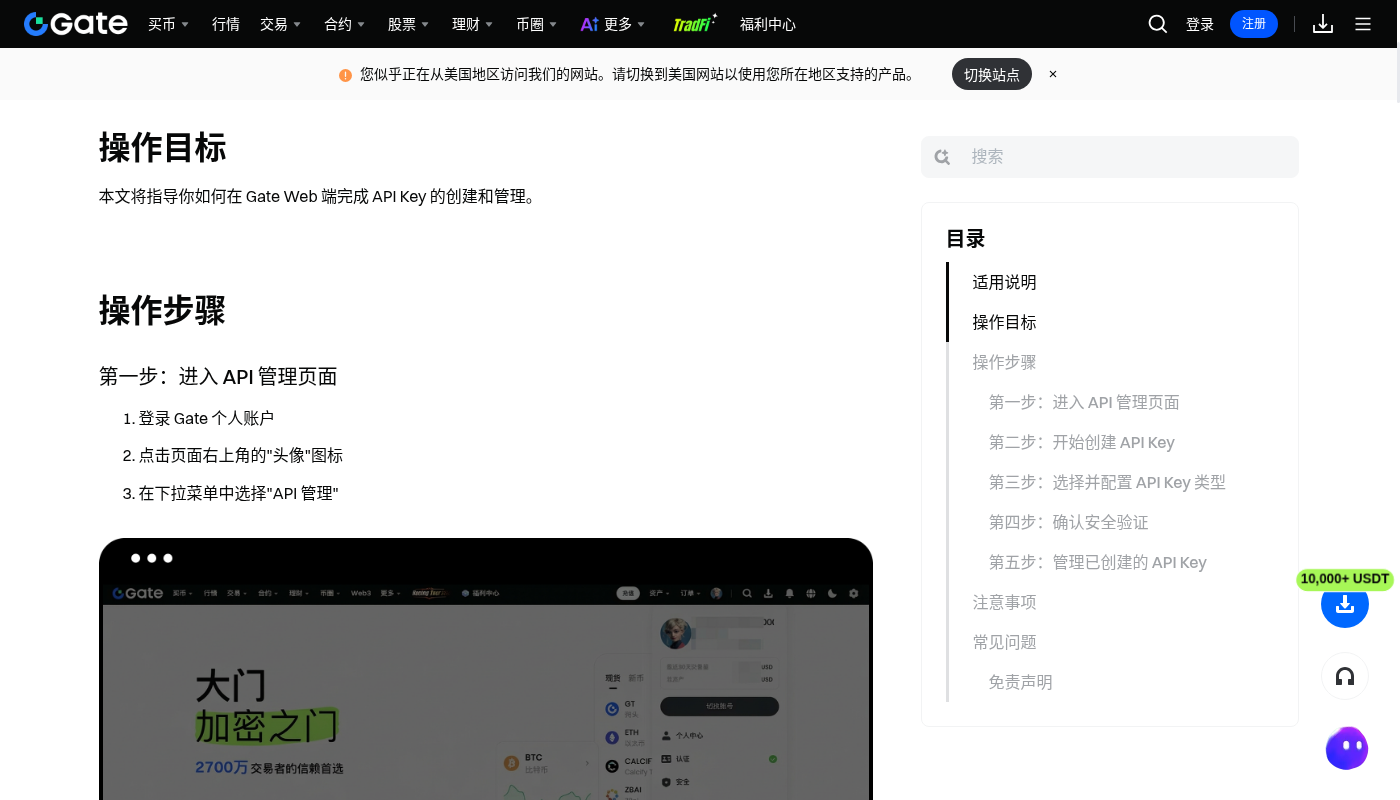Open the purple chatbot assistant icon
1400x800 pixels.
1347,748
